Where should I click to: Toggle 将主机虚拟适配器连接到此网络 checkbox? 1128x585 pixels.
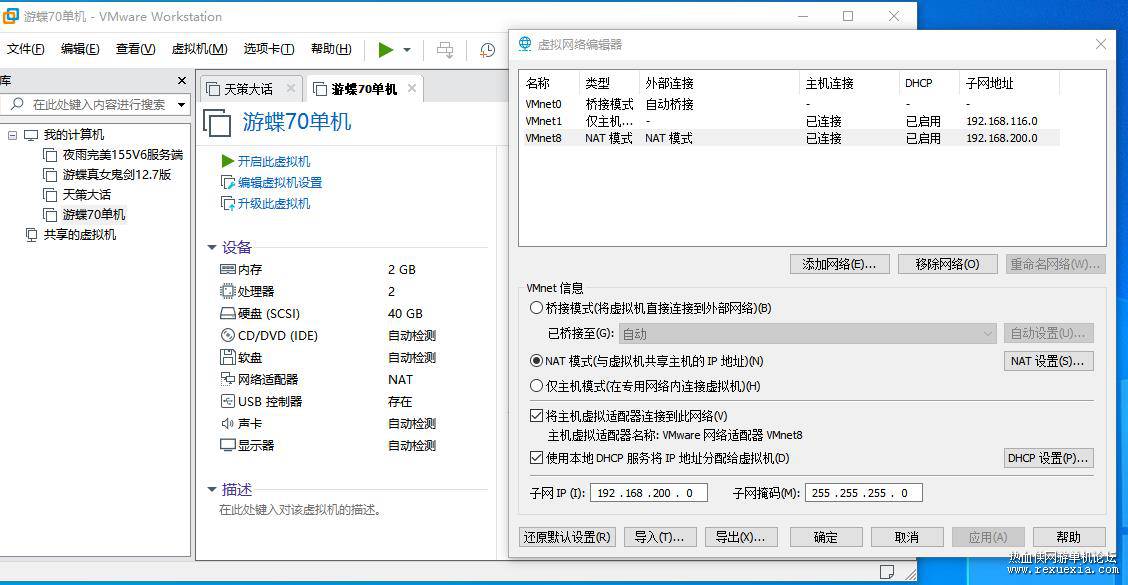click(536, 416)
